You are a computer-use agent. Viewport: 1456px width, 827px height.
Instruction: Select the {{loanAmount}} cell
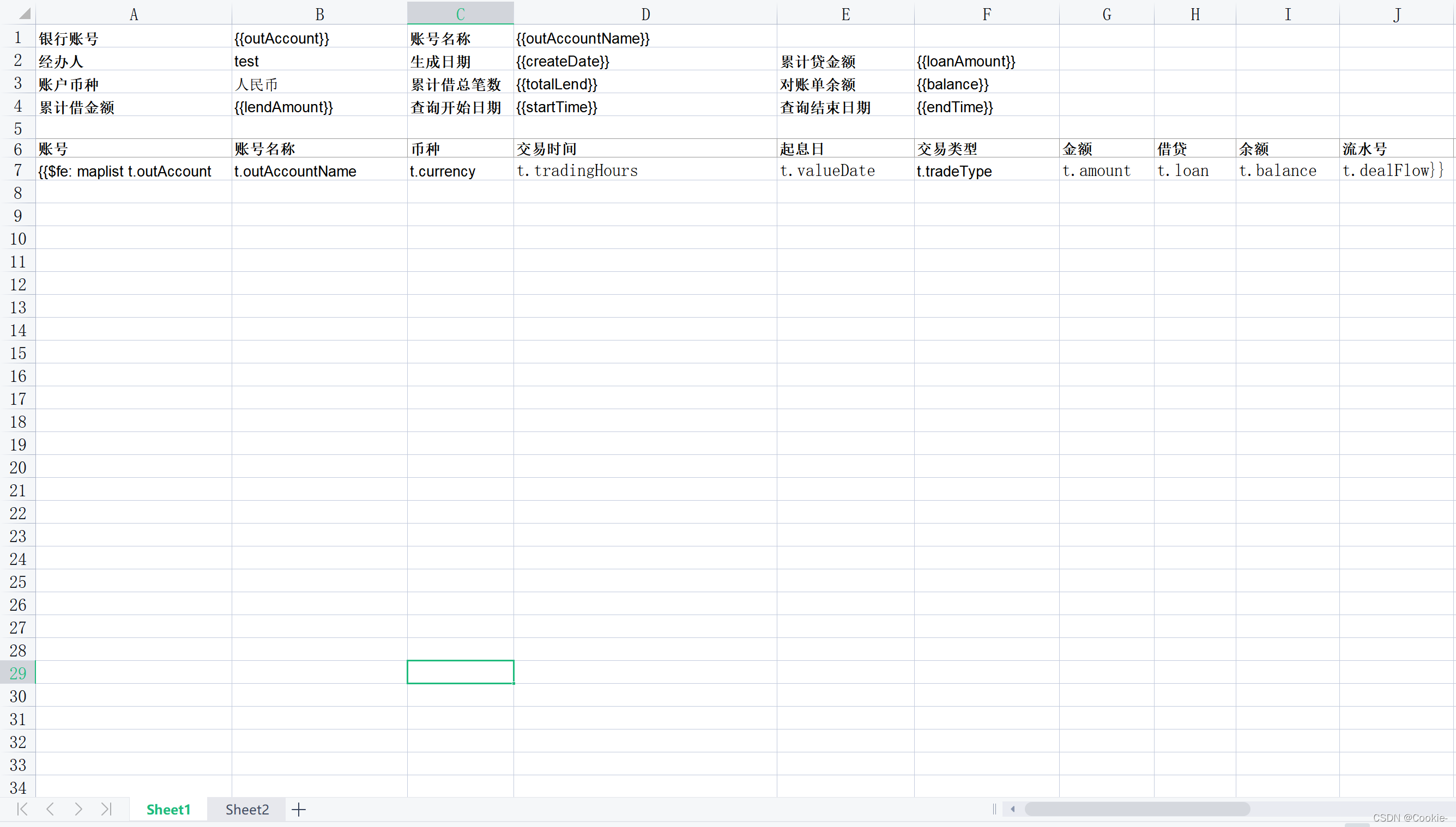tap(986, 61)
